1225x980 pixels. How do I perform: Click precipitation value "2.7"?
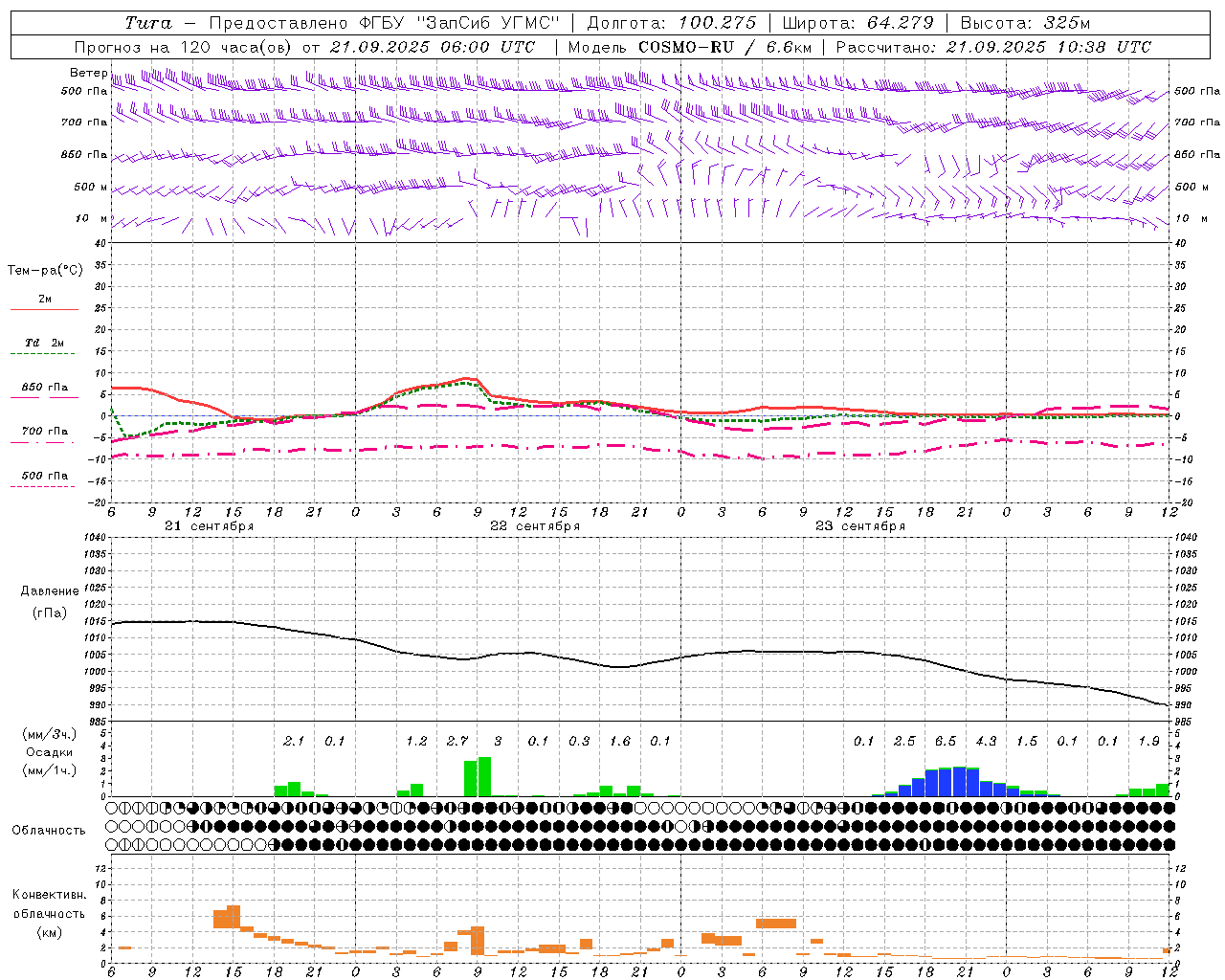coord(457,741)
